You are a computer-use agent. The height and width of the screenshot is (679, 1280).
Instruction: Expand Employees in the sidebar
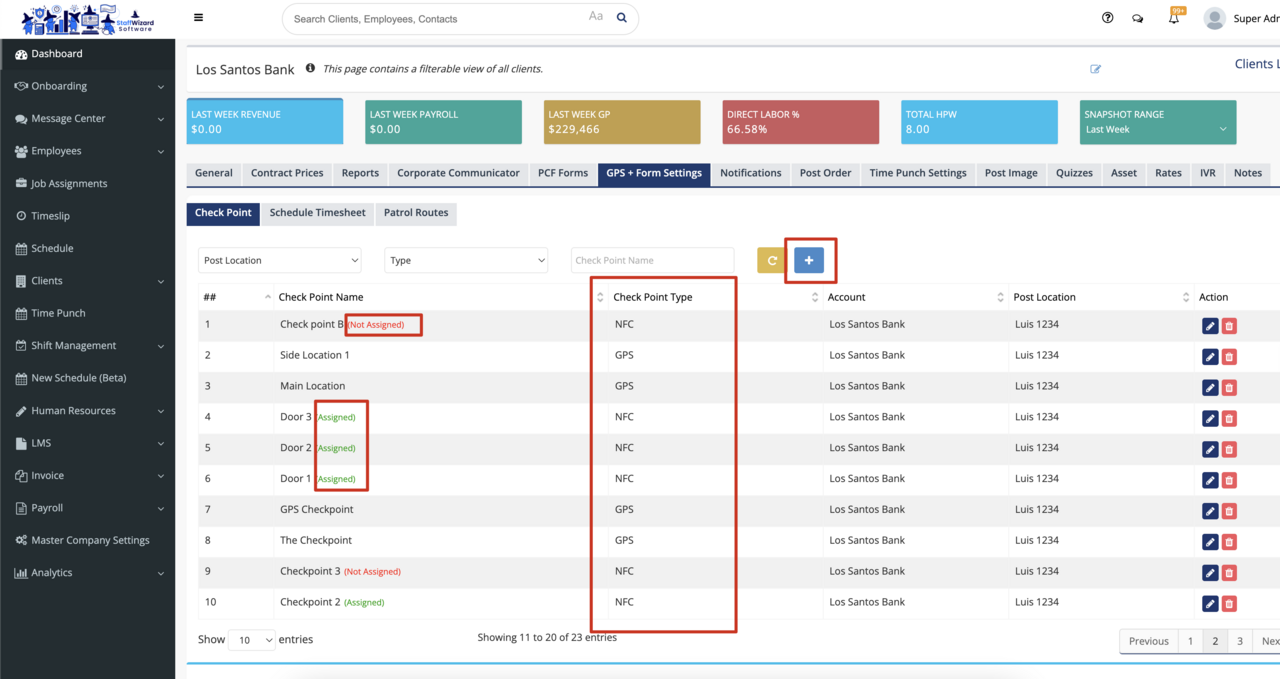click(88, 151)
